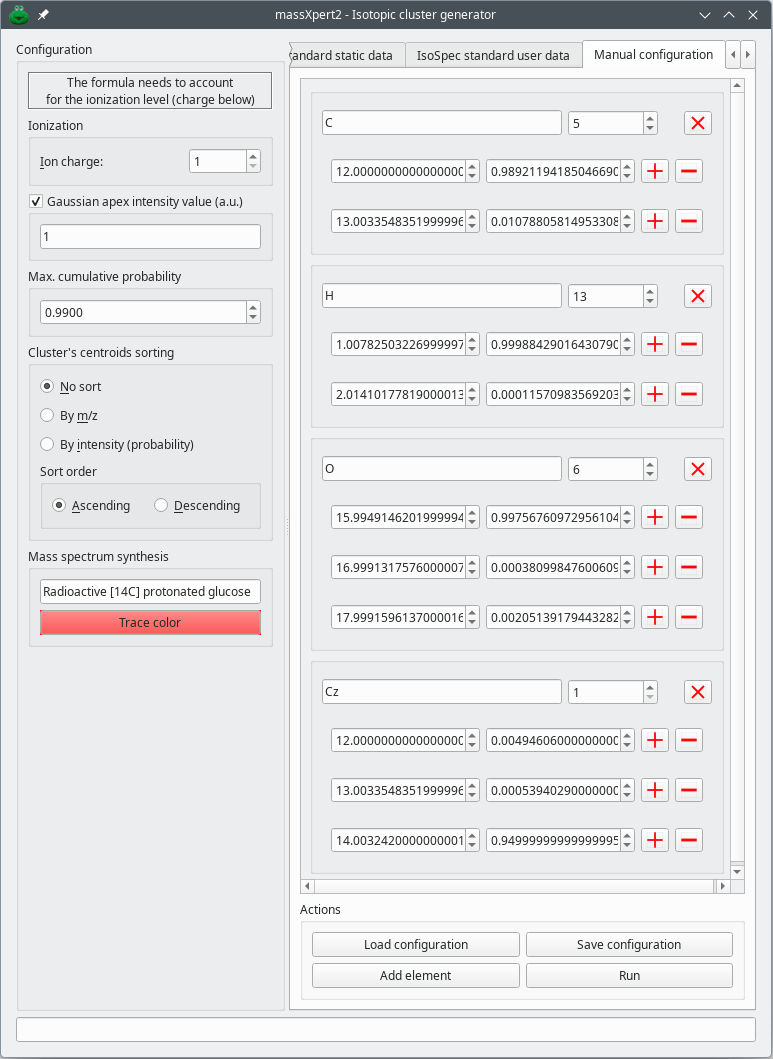
Task: Add isotope after hydrogen 1.00782 row
Action: click(655, 344)
